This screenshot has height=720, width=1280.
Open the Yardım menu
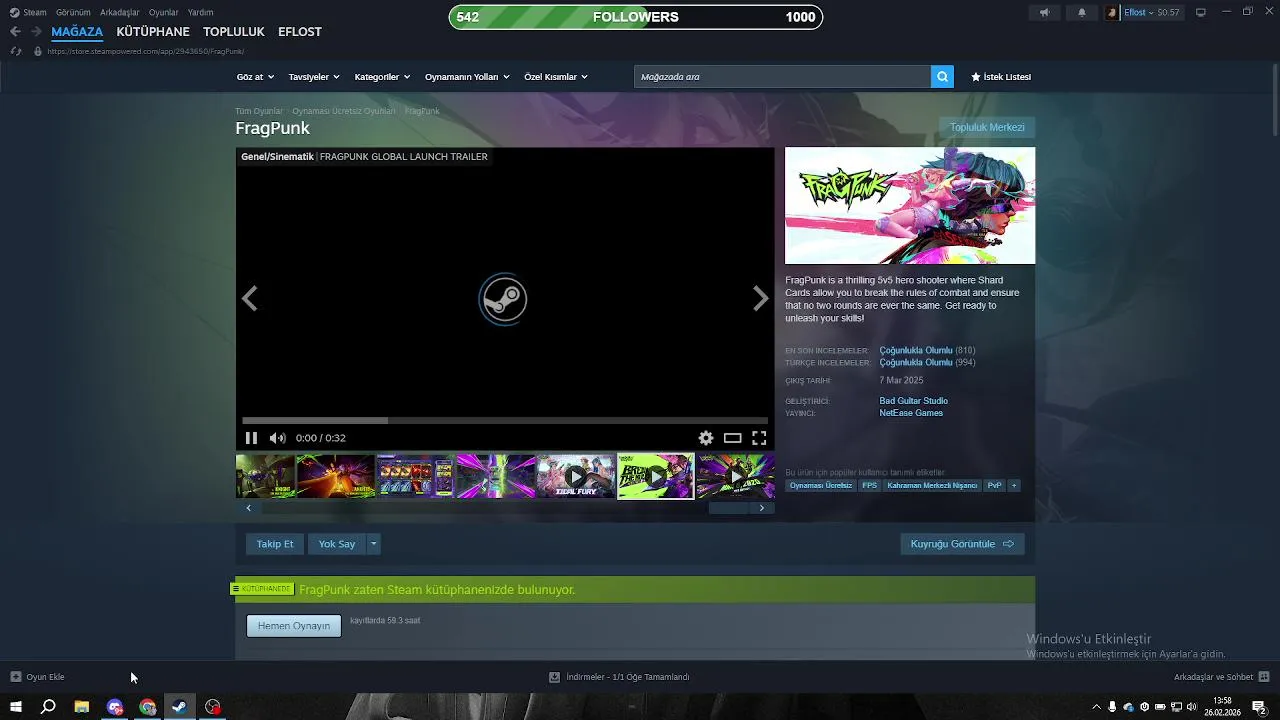click(x=201, y=13)
